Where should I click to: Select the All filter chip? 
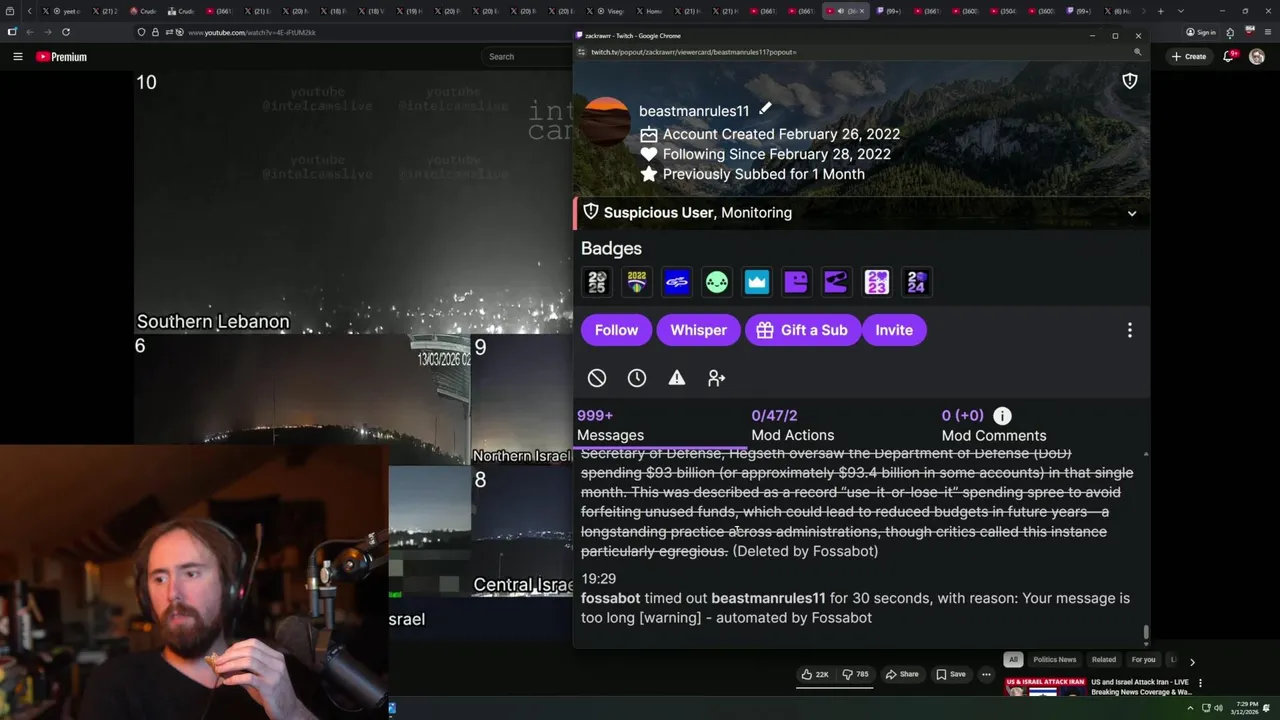click(1013, 660)
